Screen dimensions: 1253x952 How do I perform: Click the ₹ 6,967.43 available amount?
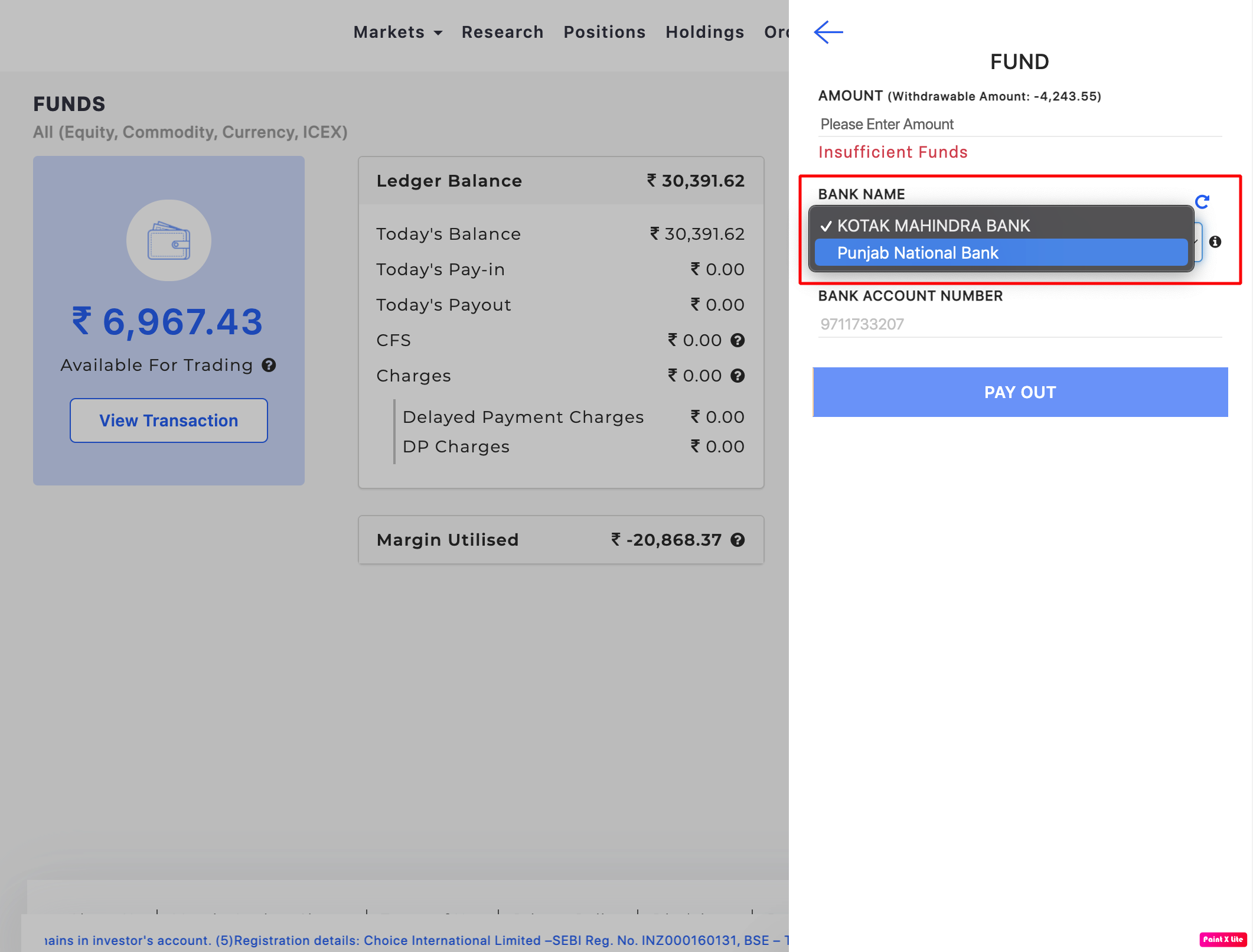coord(168,322)
